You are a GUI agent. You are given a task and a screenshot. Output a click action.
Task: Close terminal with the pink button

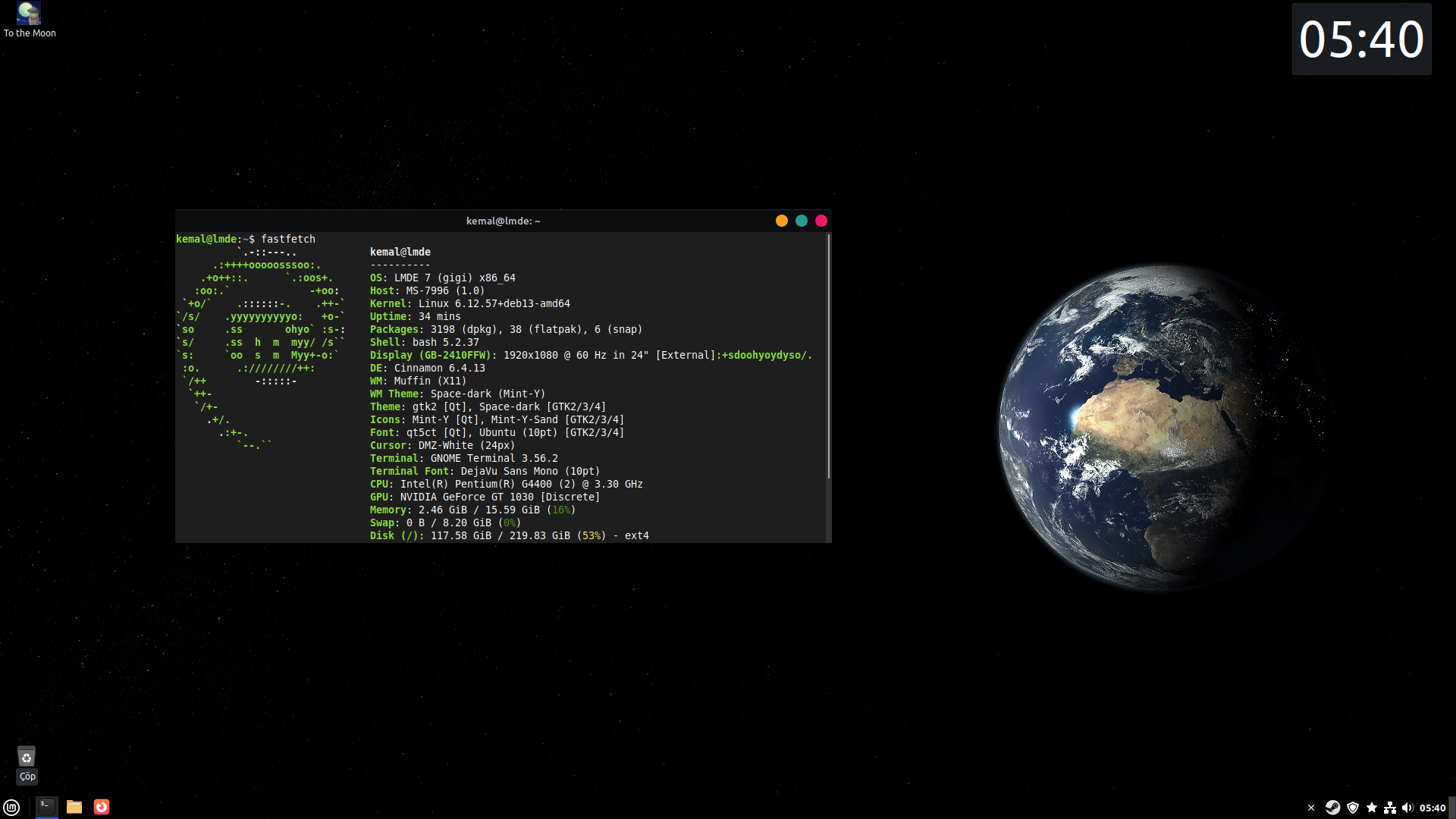tap(821, 221)
